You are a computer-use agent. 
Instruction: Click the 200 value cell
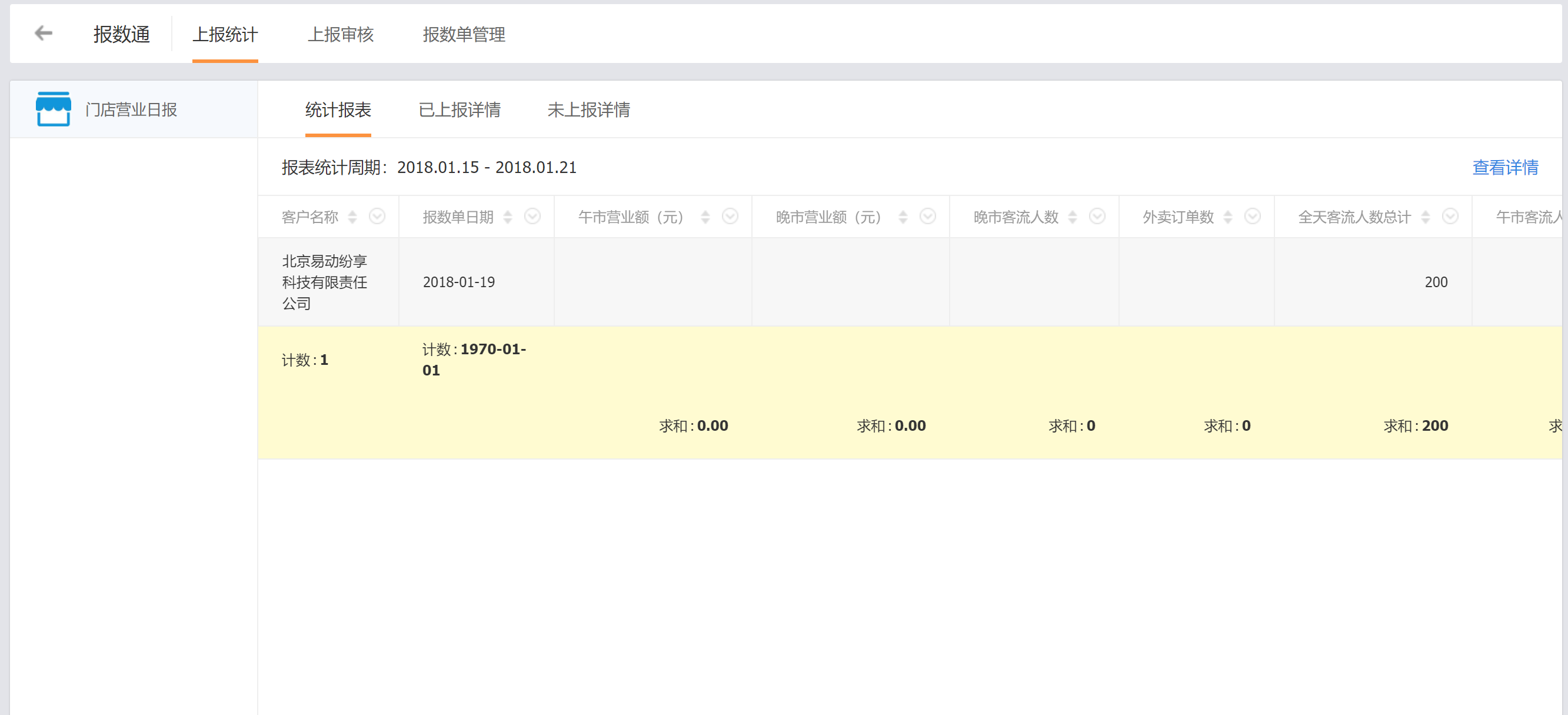(1373, 282)
